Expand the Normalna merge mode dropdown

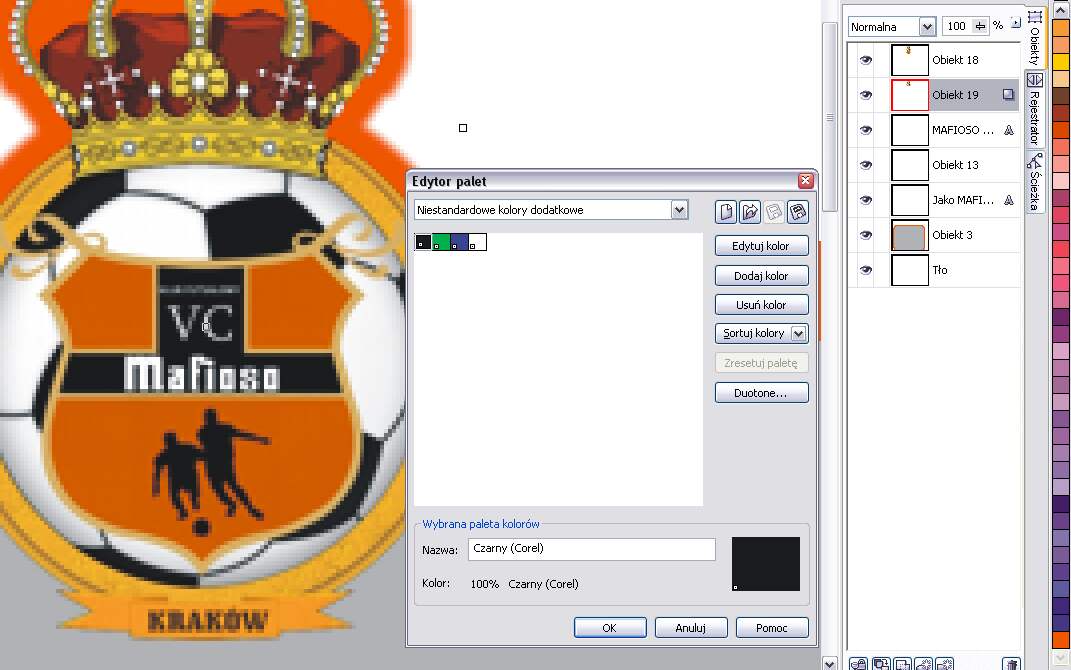tap(927, 27)
